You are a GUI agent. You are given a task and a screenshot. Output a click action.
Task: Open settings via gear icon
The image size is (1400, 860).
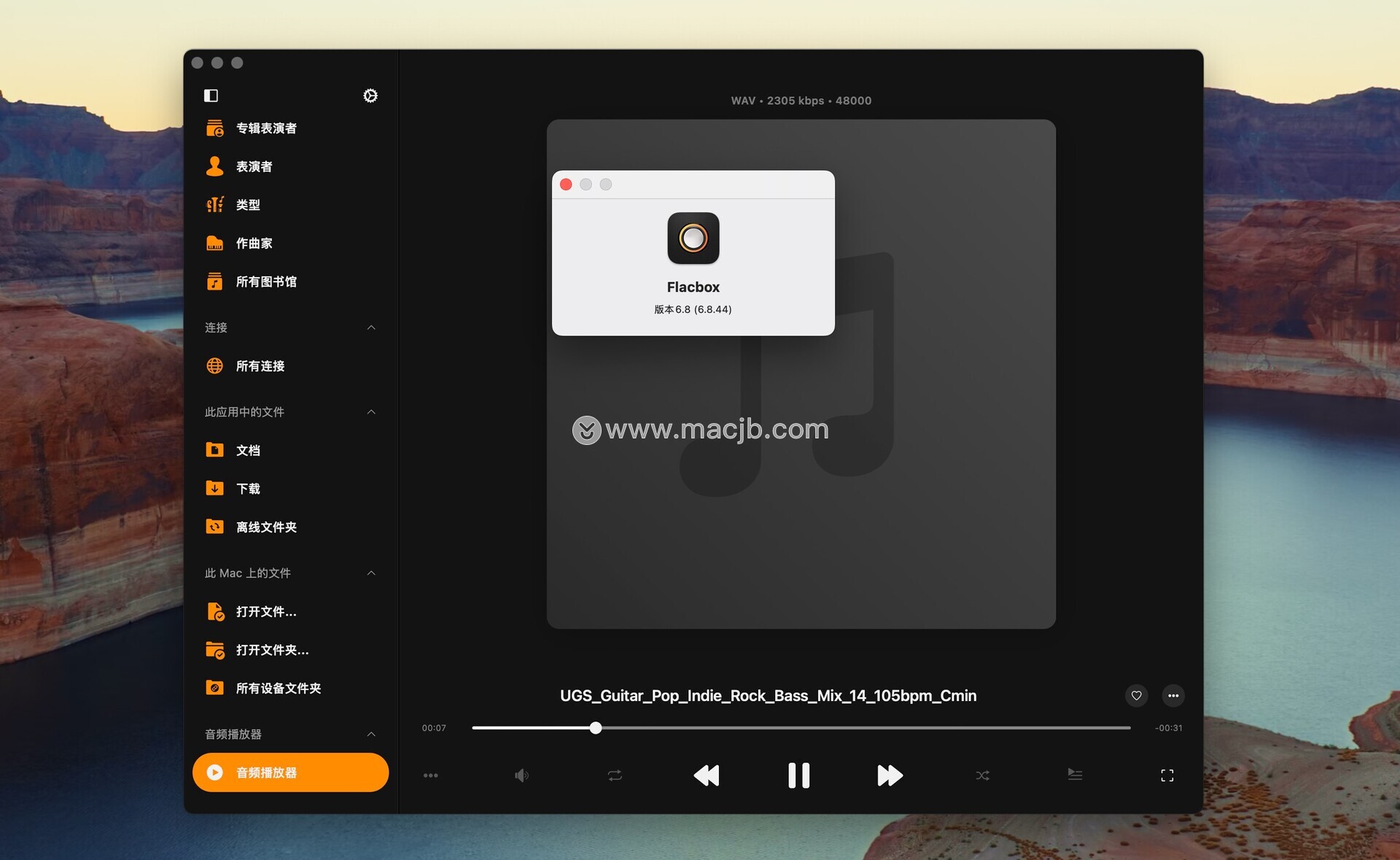click(x=370, y=96)
